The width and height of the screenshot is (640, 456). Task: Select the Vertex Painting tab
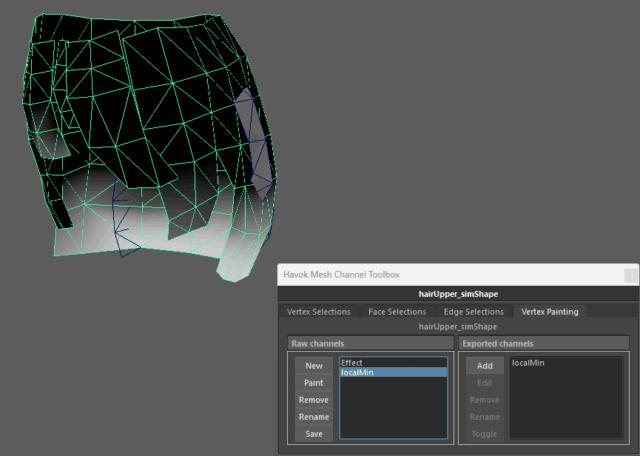pyautogui.click(x=549, y=312)
